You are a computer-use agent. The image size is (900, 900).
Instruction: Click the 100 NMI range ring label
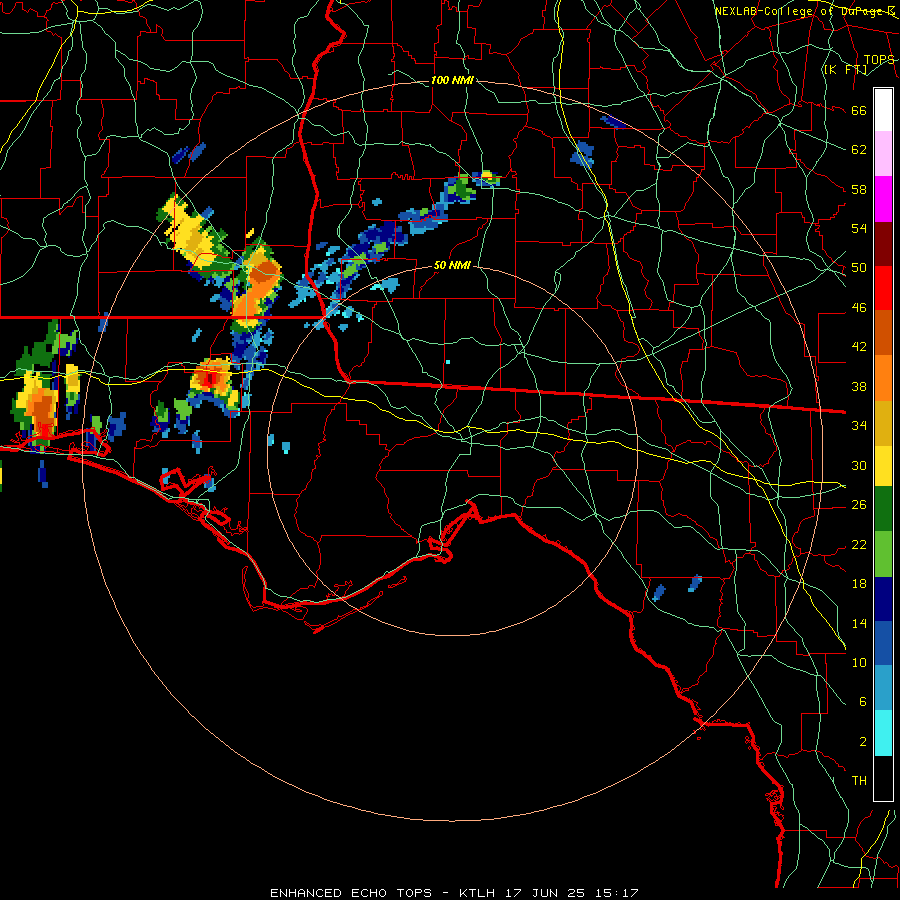[x=452, y=80]
